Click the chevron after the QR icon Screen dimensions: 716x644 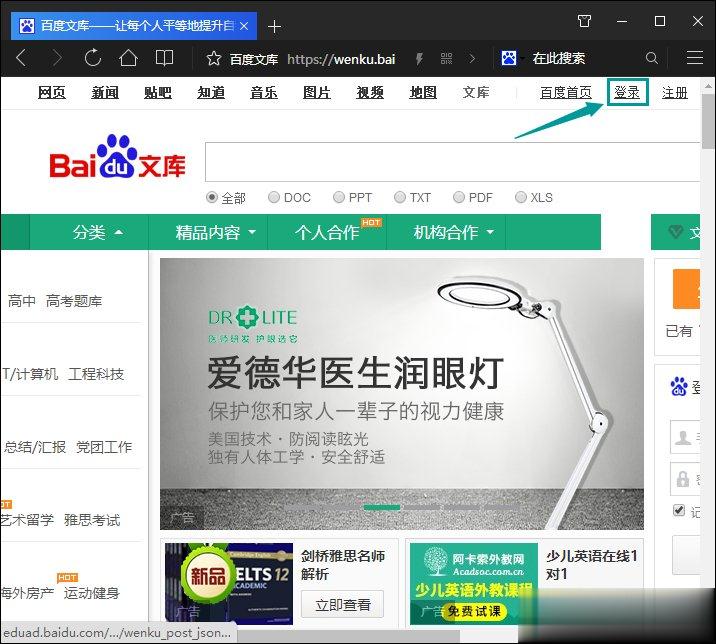click(472, 58)
